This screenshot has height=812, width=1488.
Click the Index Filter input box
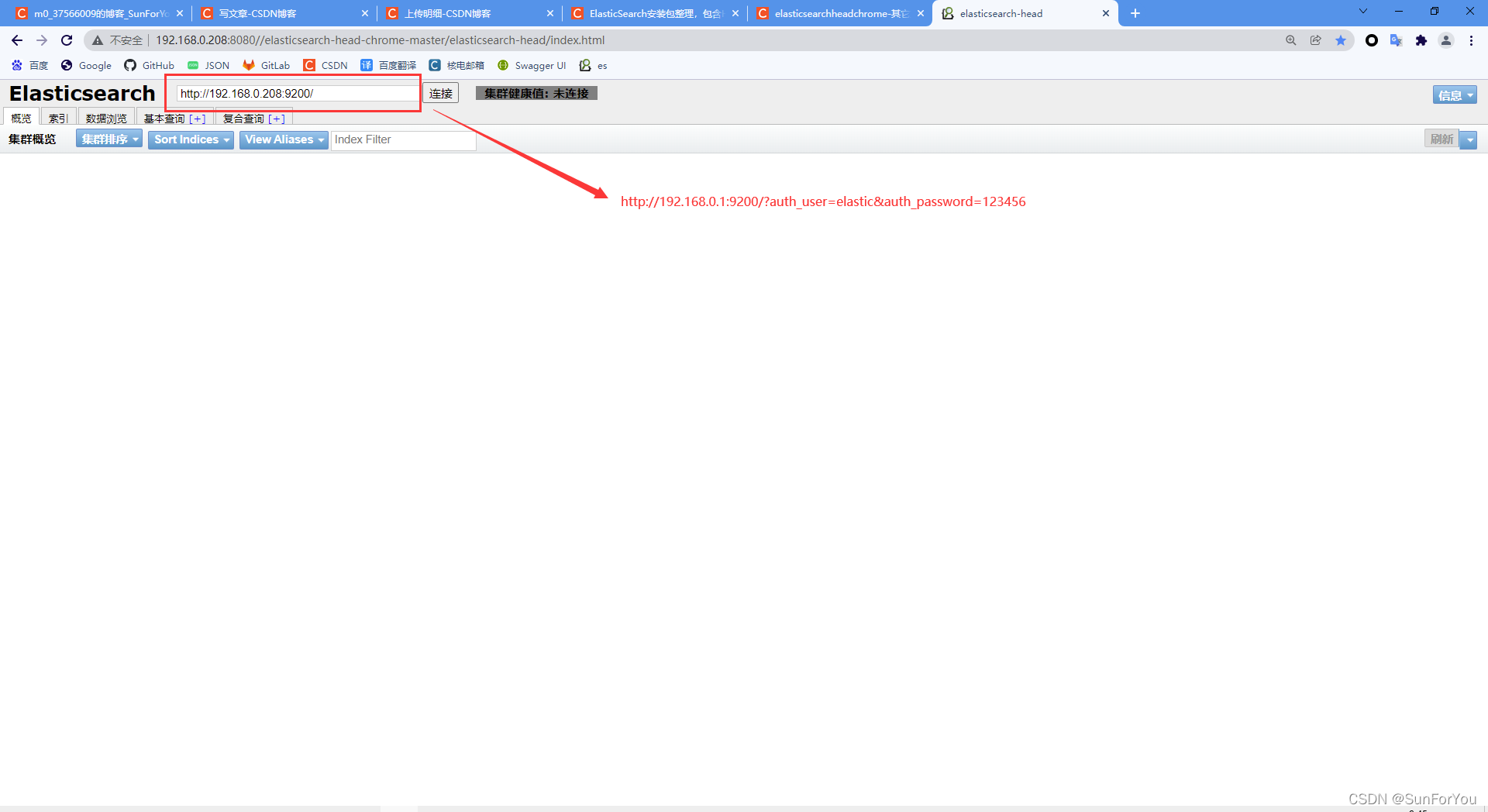[x=403, y=139]
